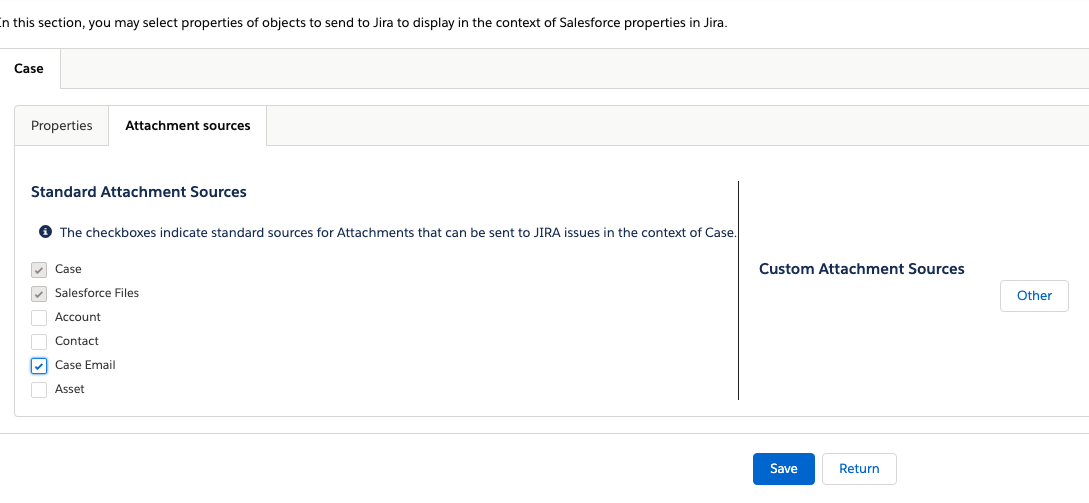Click the Standard Attachment Sources heading
Viewport: 1089px width, 503px height.
(x=139, y=192)
